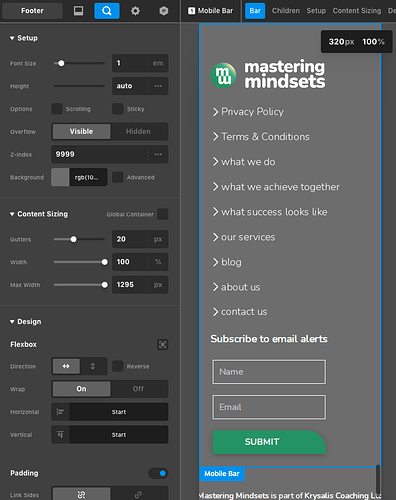Click the unlinked padding sides icon
This screenshot has width=396, height=500.
(139, 495)
